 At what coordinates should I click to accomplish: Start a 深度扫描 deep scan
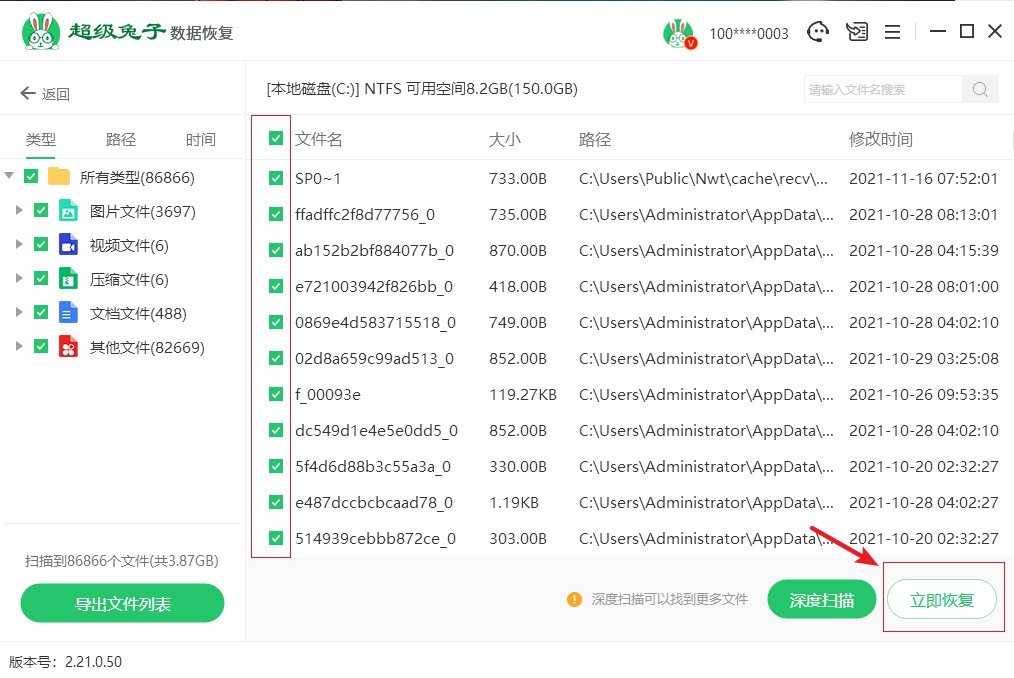pyautogui.click(x=821, y=599)
